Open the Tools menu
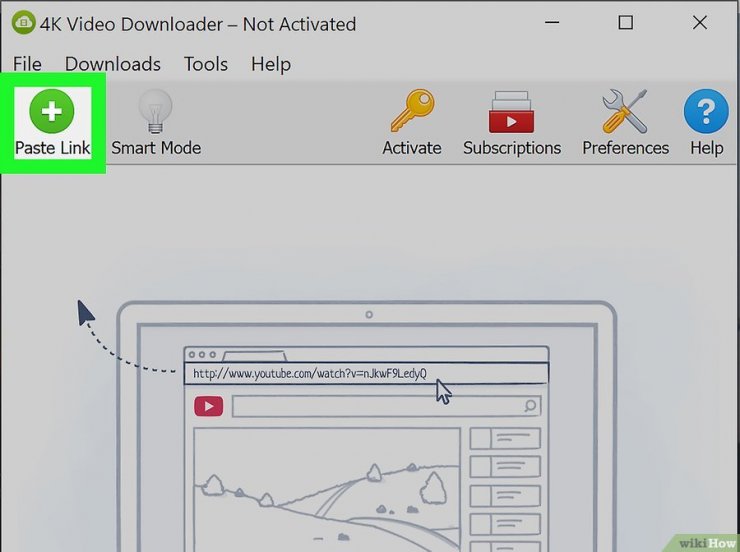Image resolution: width=740 pixels, height=552 pixels. [x=206, y=64]
